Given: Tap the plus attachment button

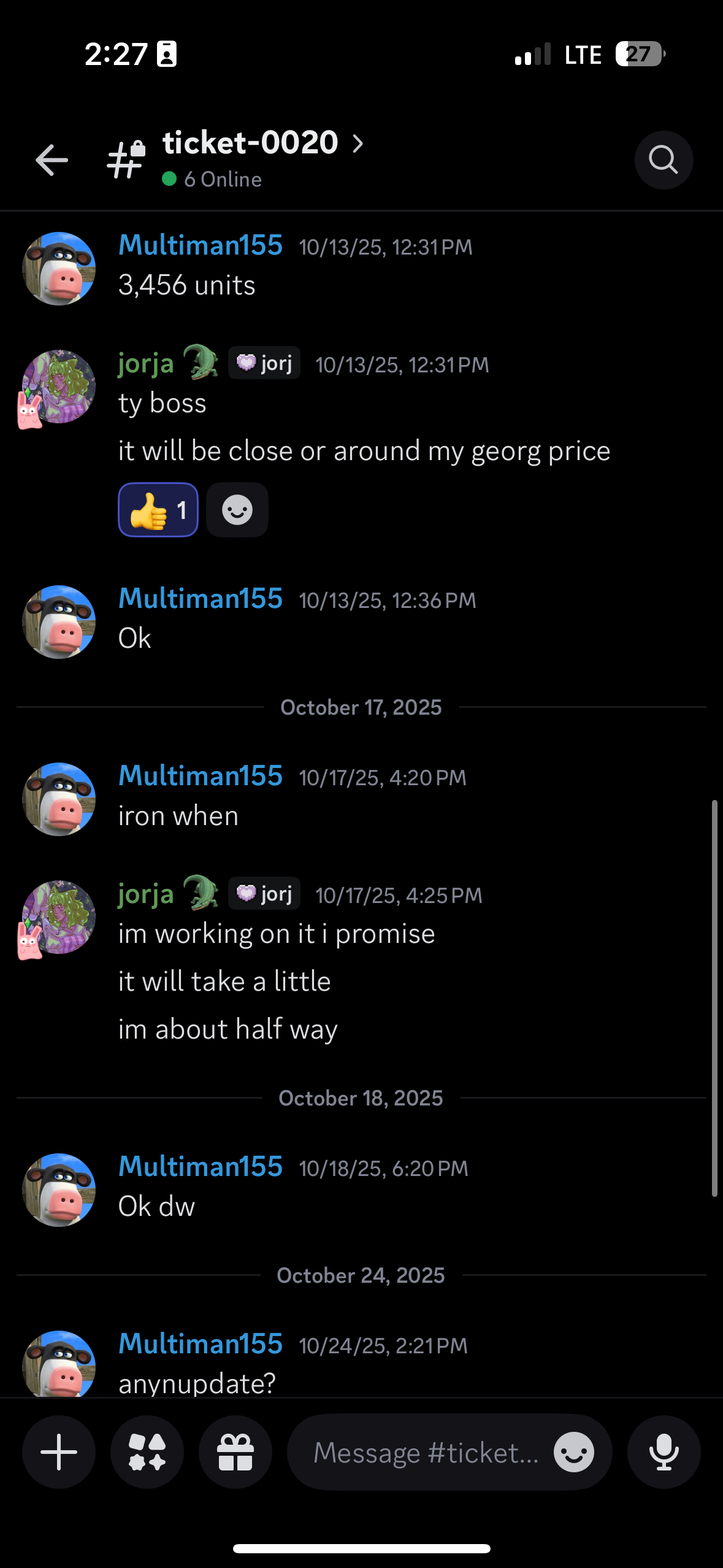Looking at the screenshot, I should (59, 1452).
